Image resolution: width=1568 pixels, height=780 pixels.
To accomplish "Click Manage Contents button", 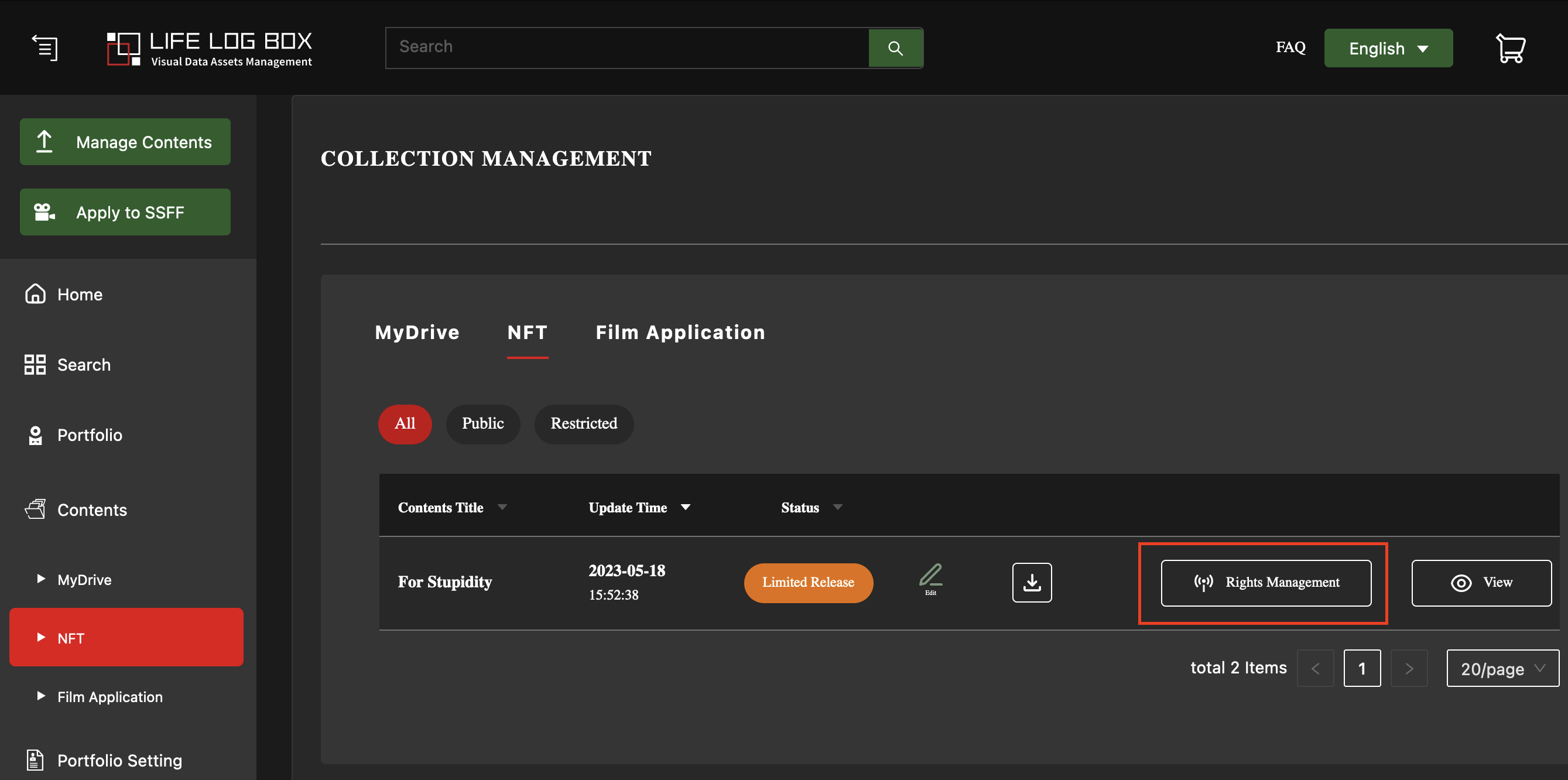I will tap(125, 141).
